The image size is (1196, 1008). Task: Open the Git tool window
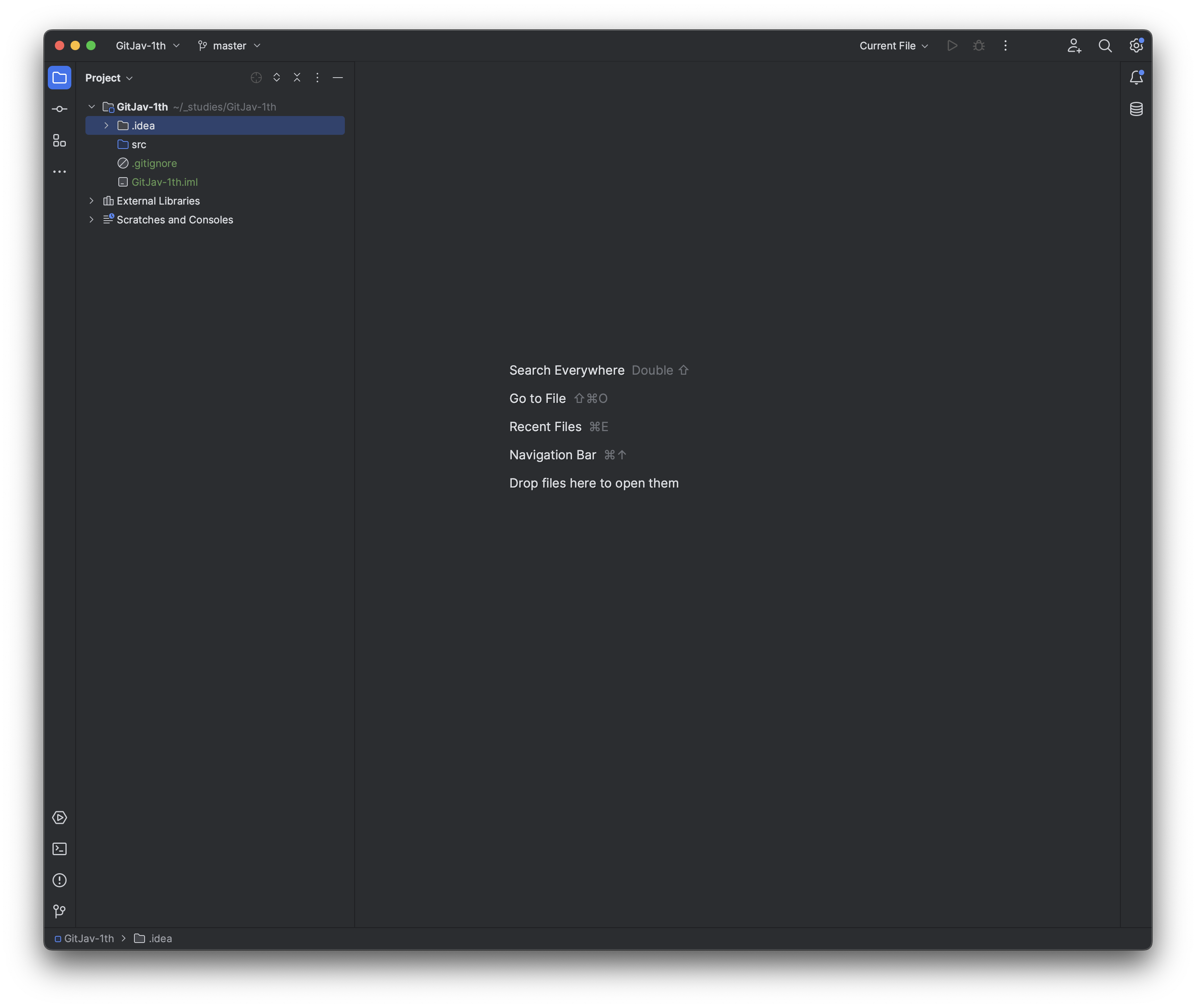click(x=60, y=912)
